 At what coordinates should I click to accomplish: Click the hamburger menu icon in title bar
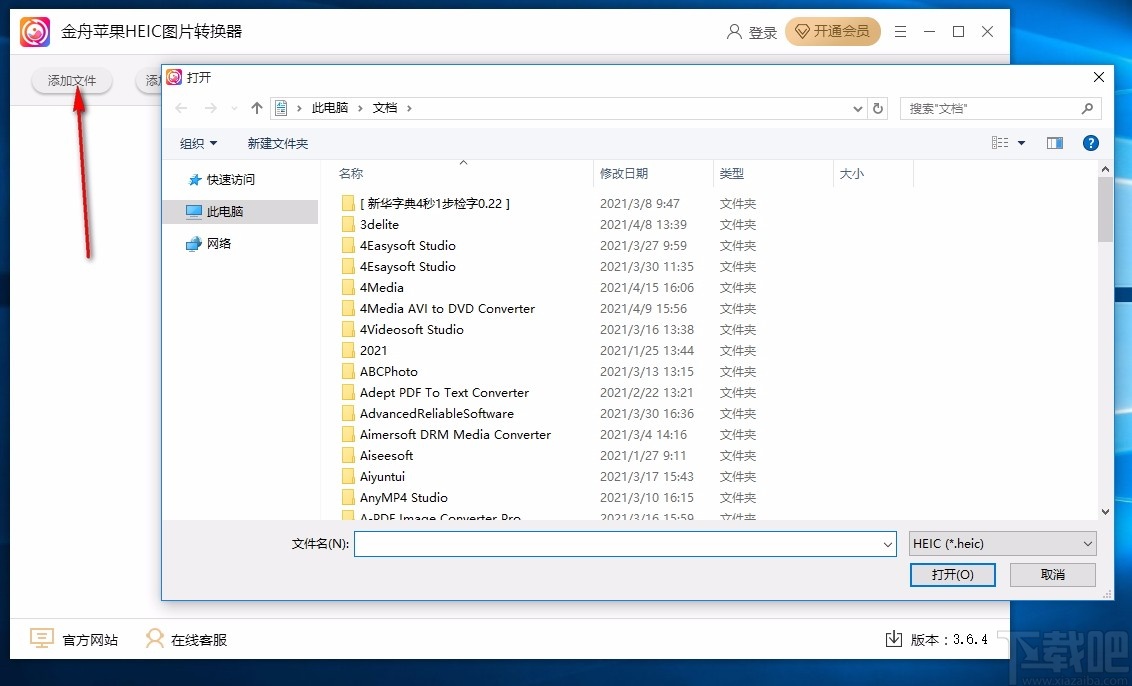tap(900, 31)
